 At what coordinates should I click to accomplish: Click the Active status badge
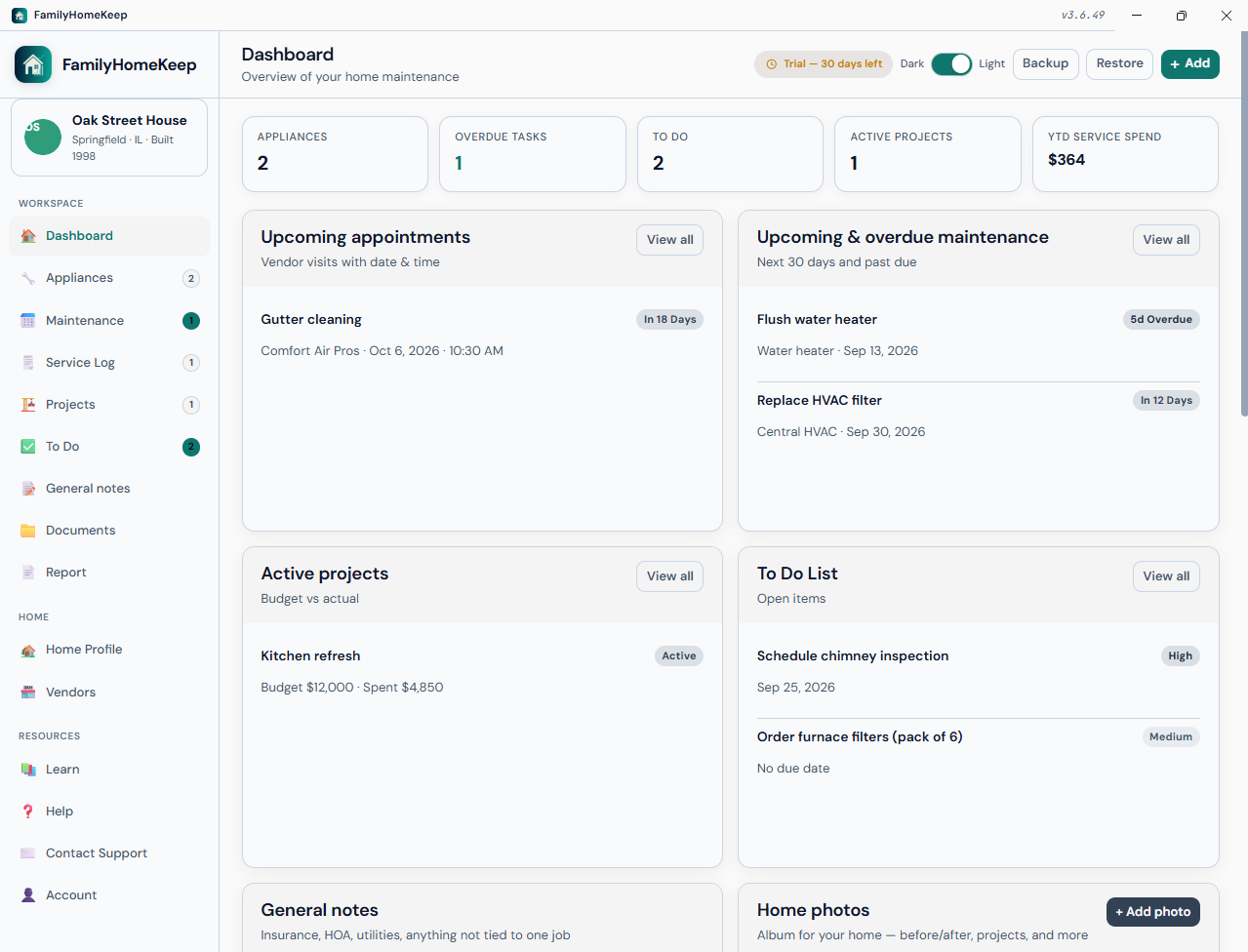point(679,655)
